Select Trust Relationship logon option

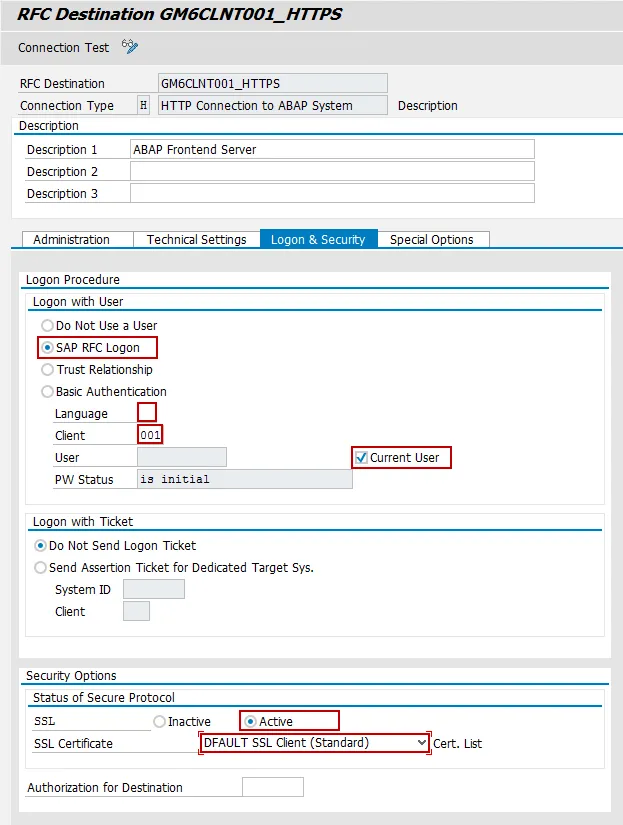point(48,370)
